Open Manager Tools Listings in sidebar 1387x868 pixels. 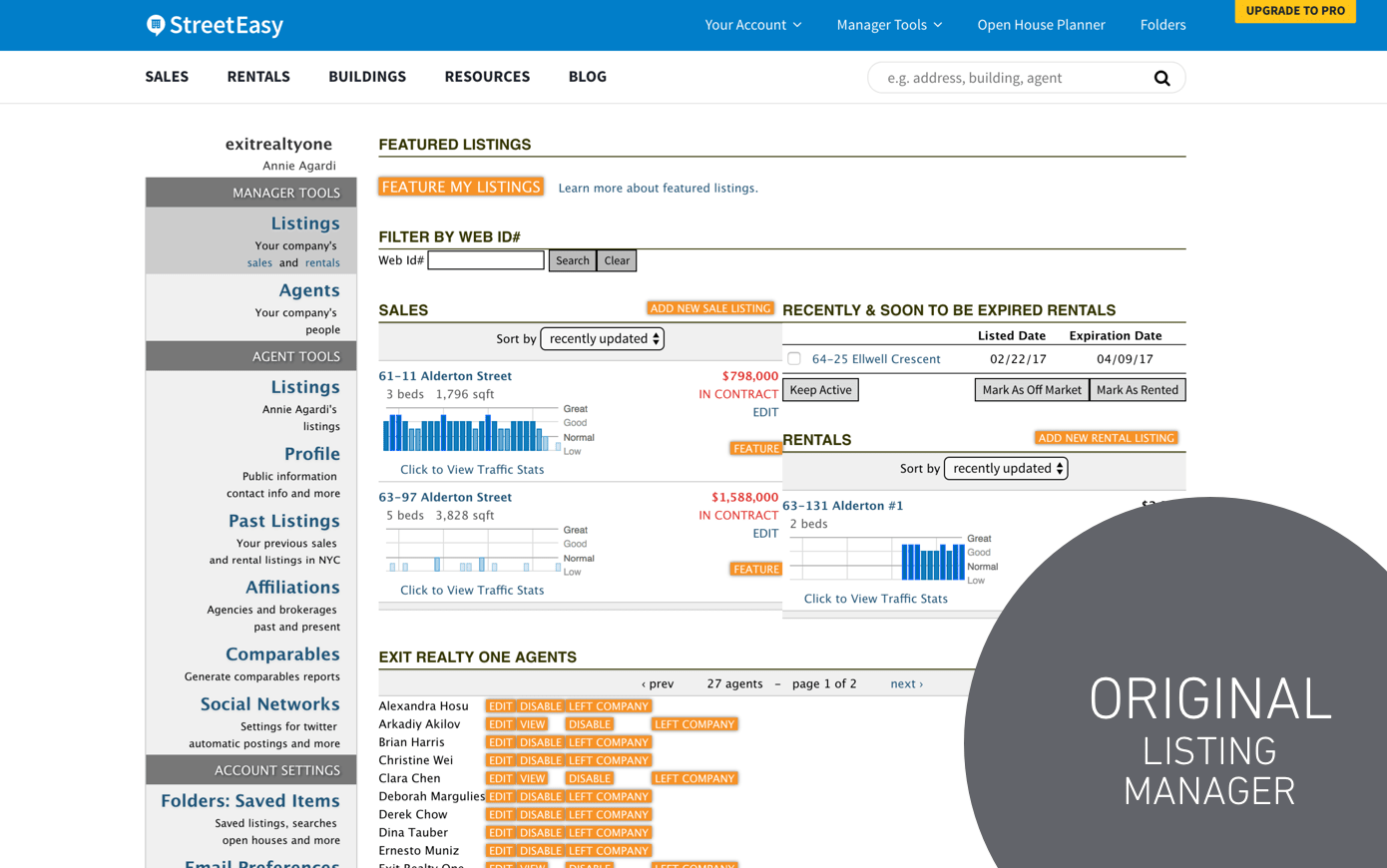coord(305,223)
